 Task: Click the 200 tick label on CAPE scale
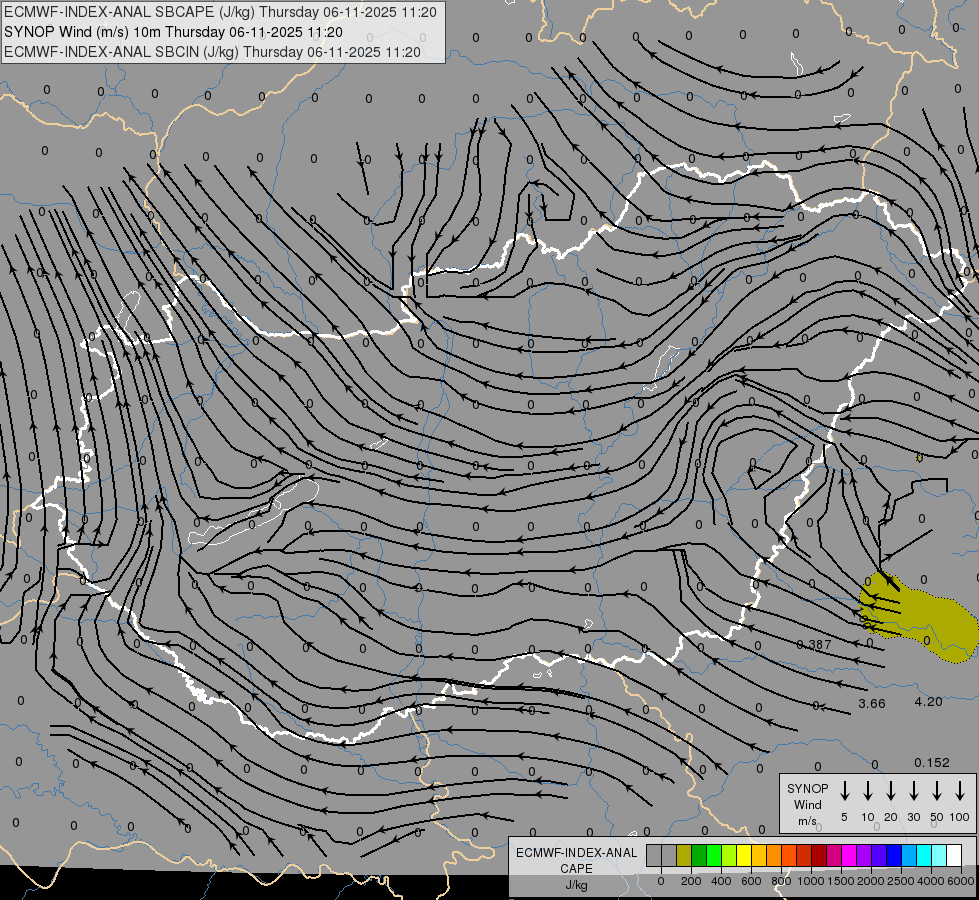tap(691, 881)
